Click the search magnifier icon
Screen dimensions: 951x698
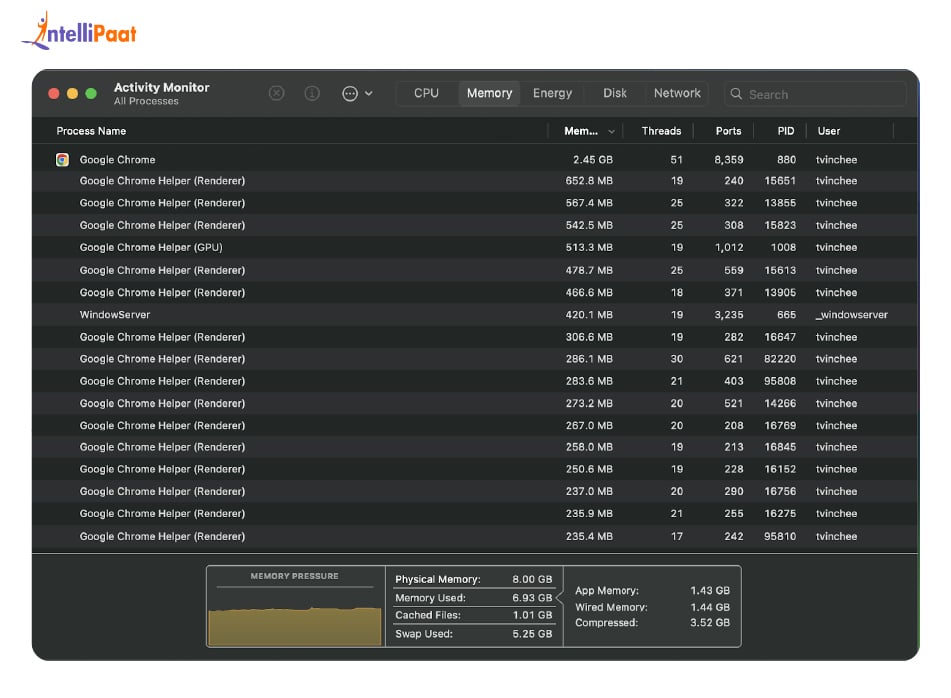tap(736, 94)
